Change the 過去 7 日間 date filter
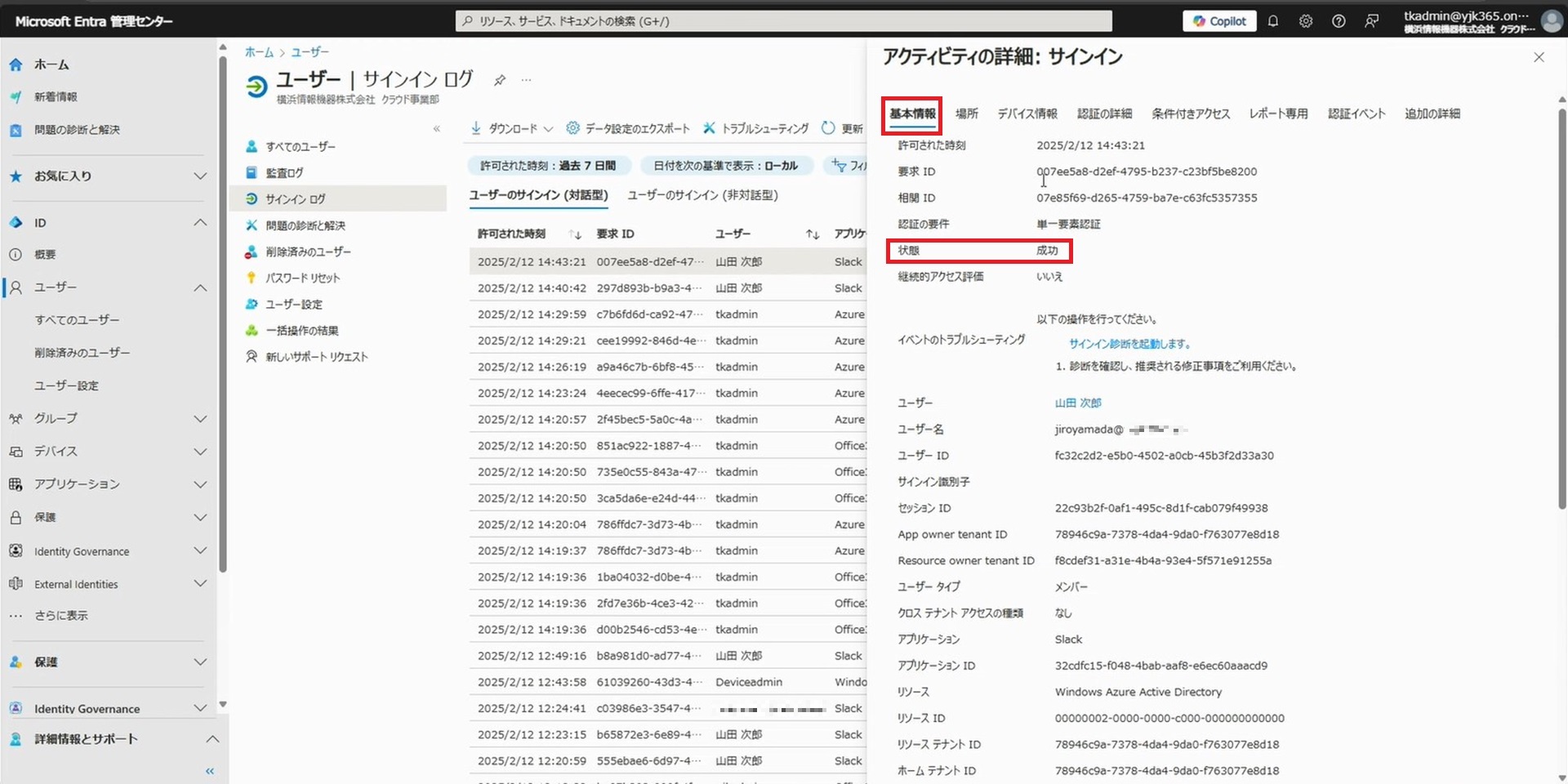Screen dimensions: 1568x784 (x=548, y=166)
